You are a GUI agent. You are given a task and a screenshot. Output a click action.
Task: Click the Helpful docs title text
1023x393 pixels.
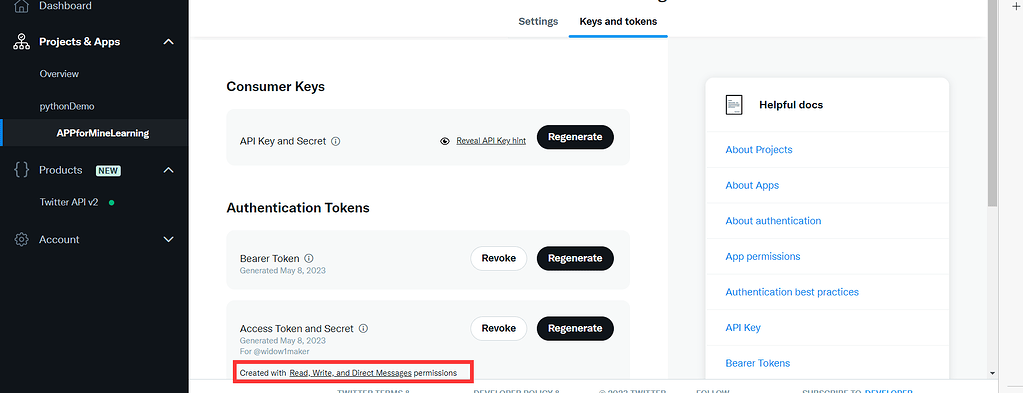(791, 104)
